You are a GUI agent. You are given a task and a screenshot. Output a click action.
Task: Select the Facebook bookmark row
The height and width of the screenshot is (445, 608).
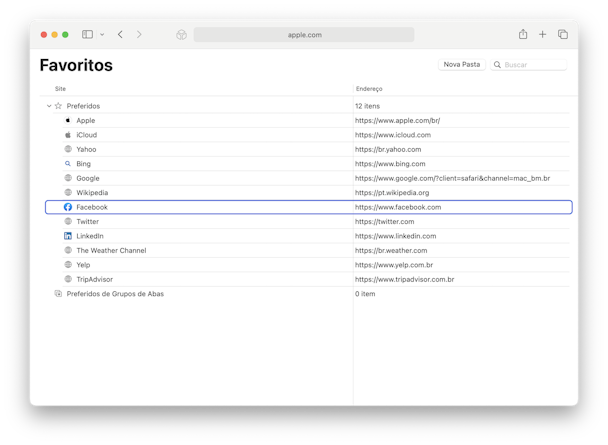tap(309, 207)
